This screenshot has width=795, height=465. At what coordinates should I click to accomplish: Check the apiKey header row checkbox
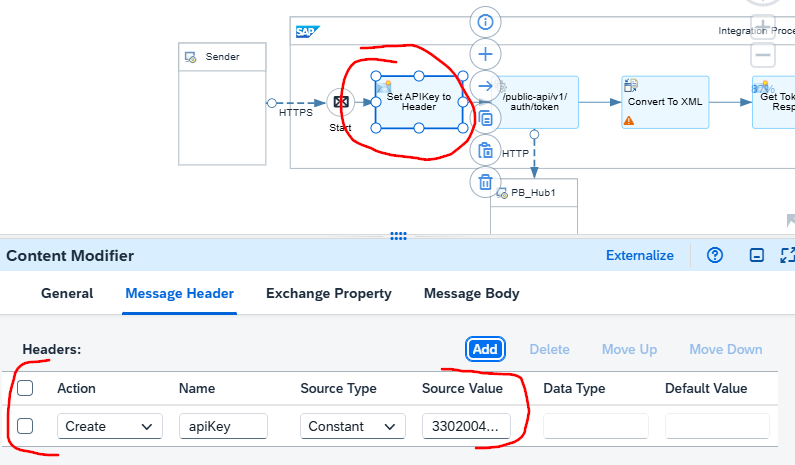pyautogui.click(x=26, y=426)
